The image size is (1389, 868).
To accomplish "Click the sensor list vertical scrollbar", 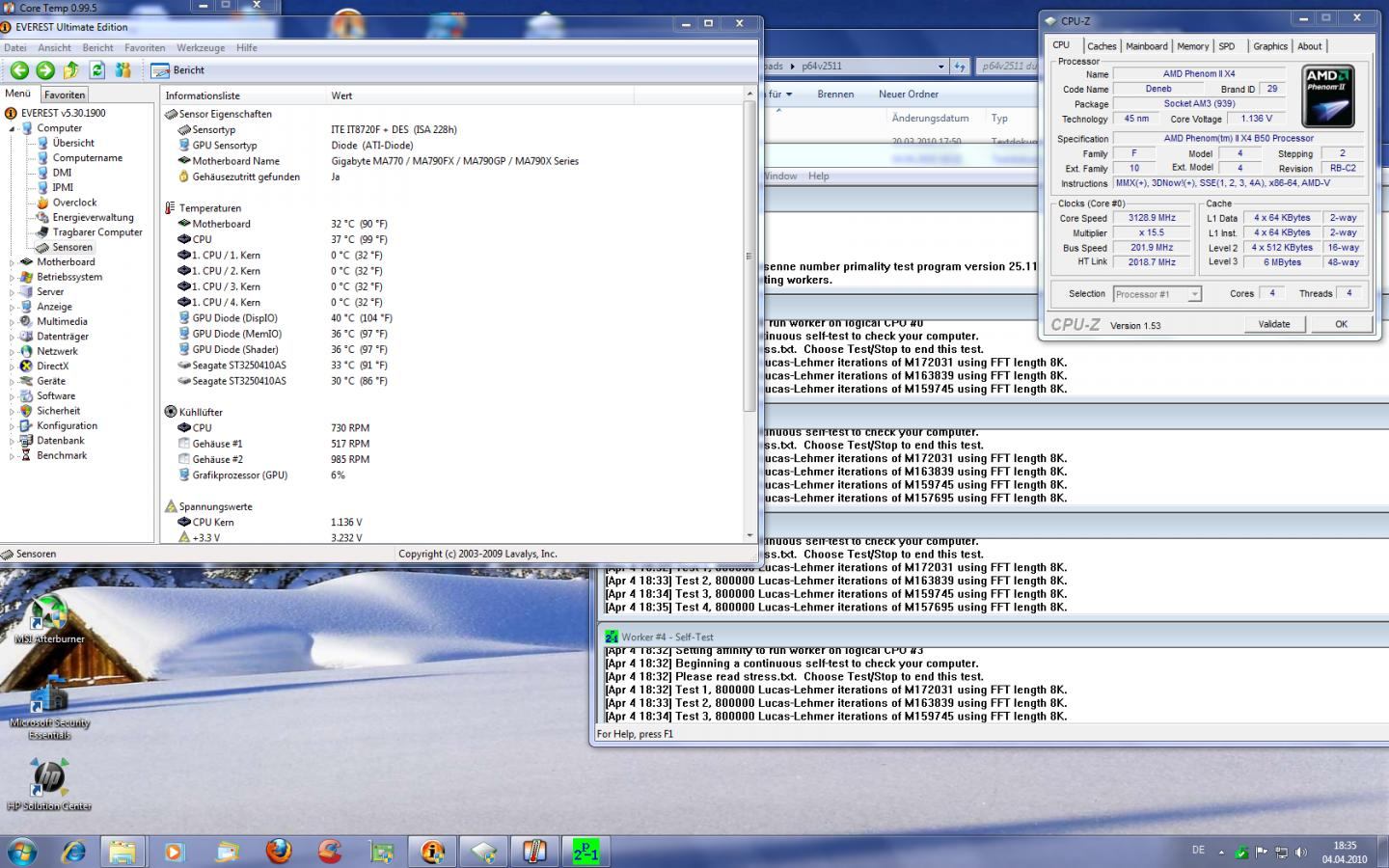I will (x=749, y=256).
